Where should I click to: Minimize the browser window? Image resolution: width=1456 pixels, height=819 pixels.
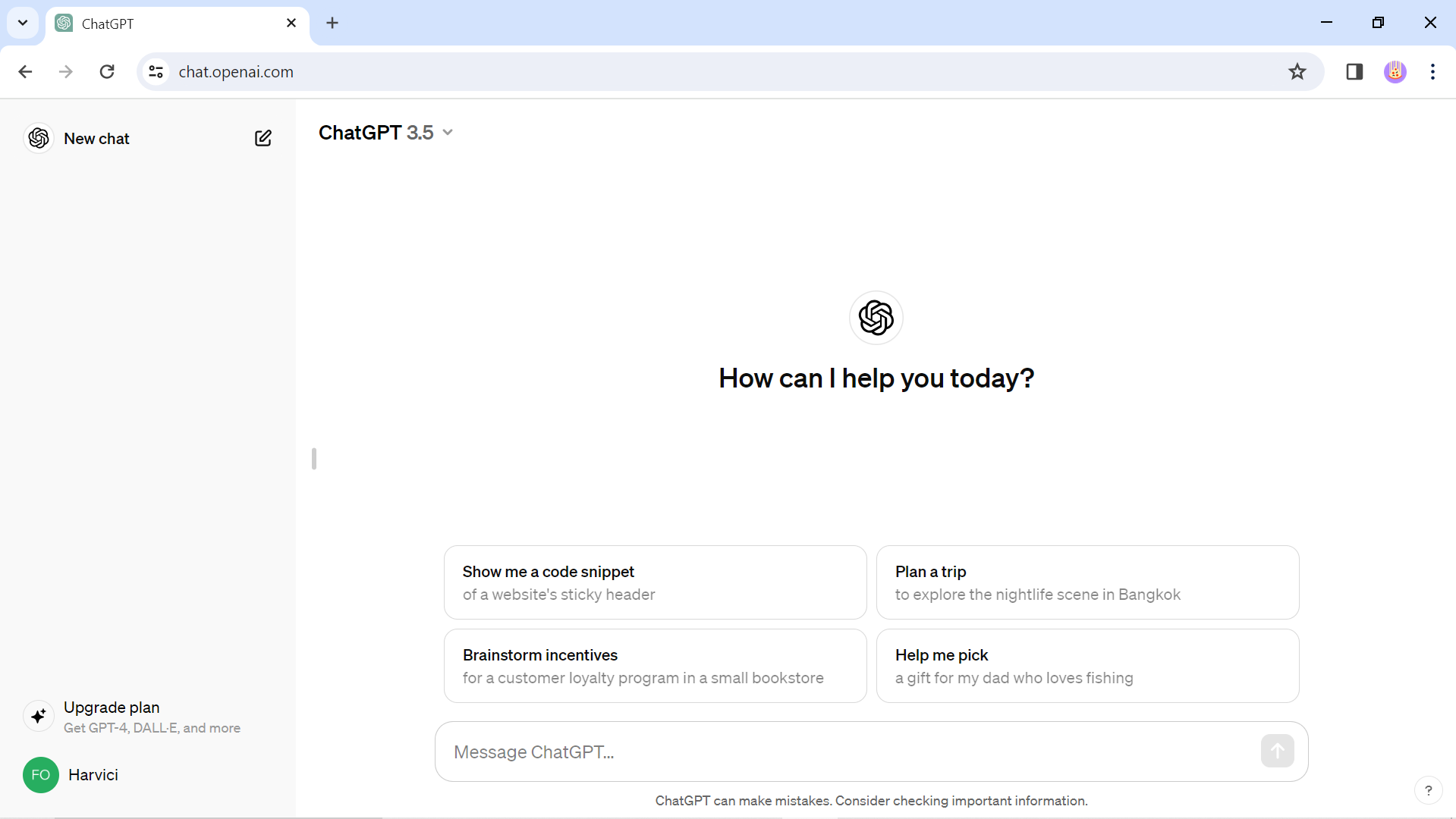click(x=1326, y=23)
